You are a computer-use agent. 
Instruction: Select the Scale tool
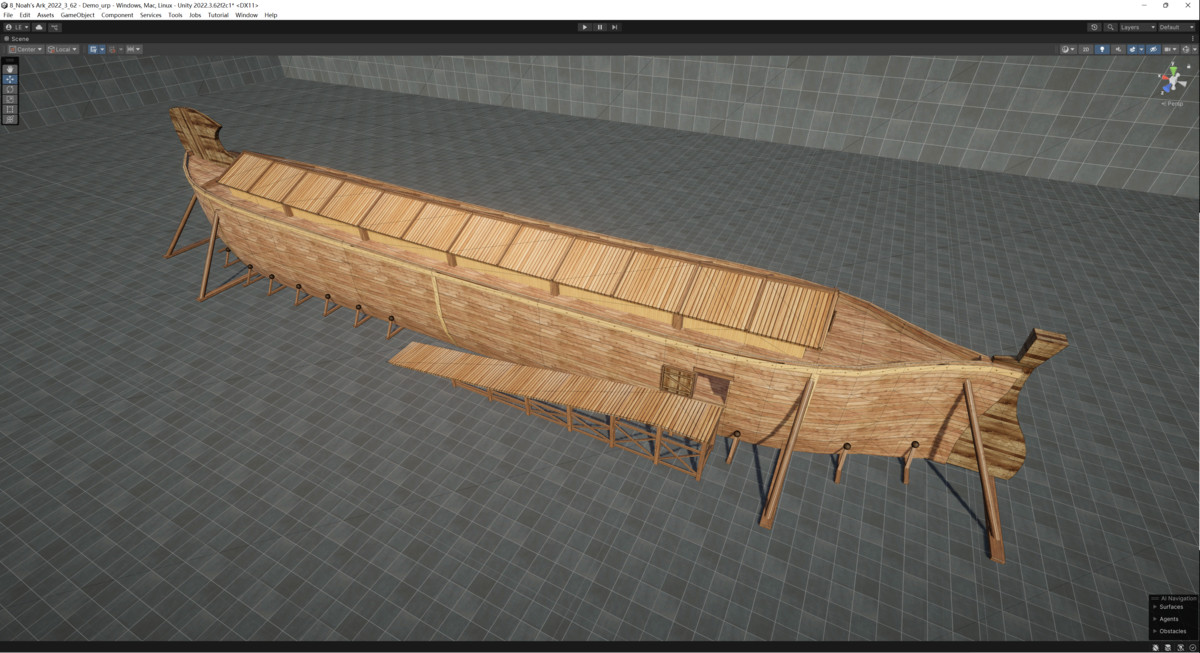tap(10, 99)
